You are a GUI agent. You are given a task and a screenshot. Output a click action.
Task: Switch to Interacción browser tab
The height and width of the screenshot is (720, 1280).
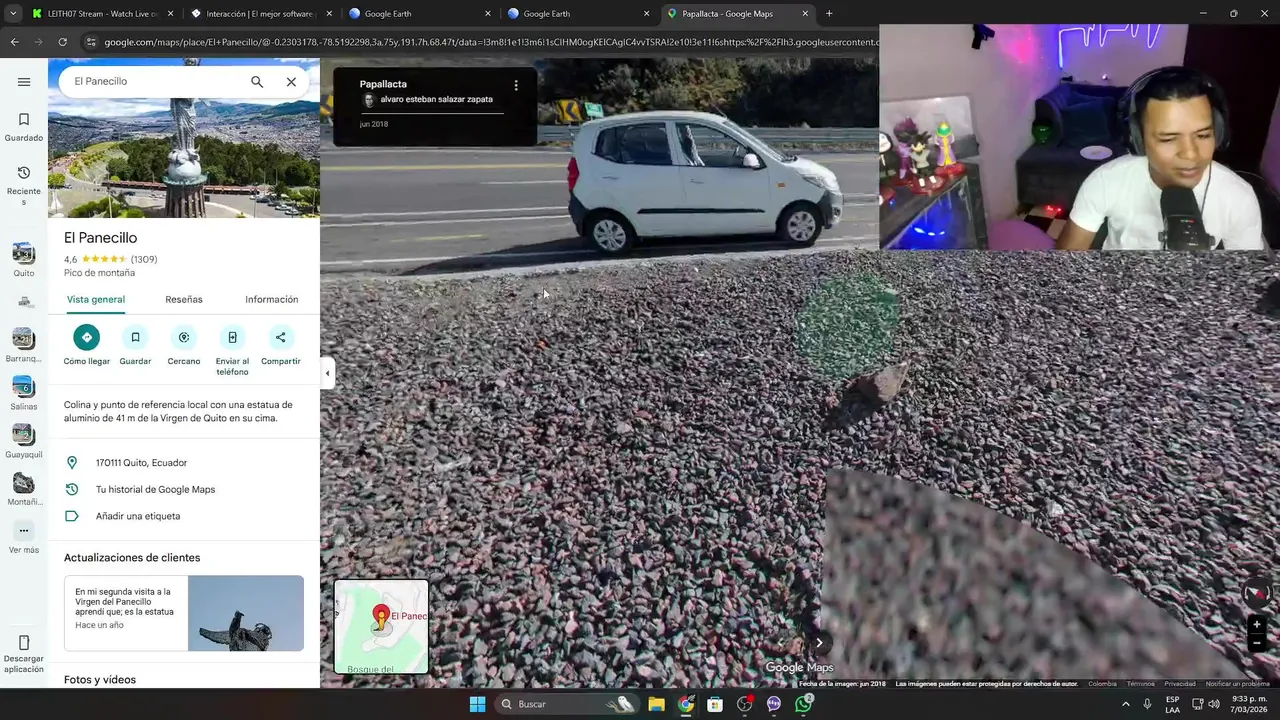260,14
